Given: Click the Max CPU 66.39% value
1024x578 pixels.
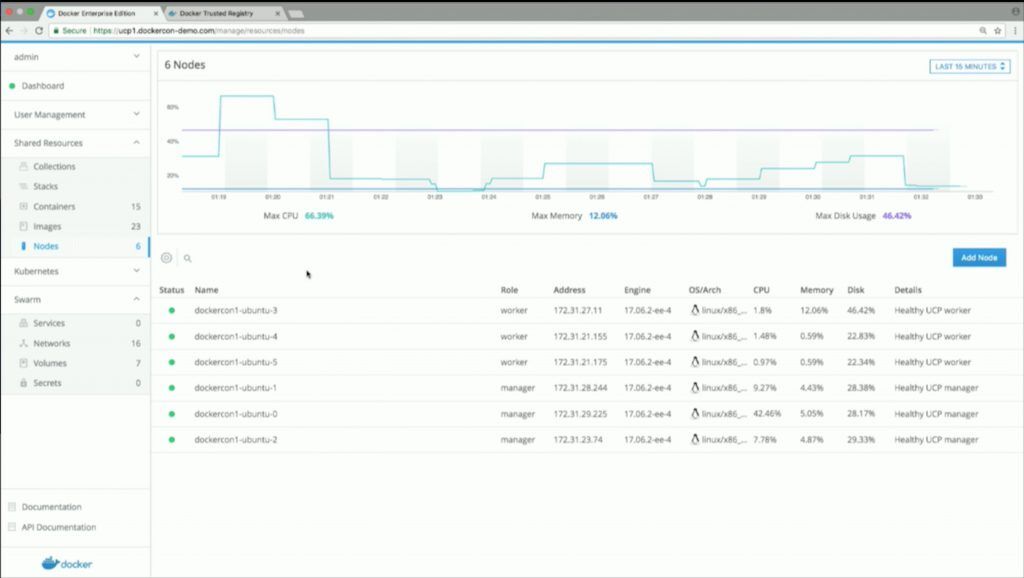Looking at the screenshot, I should (319, 216).
